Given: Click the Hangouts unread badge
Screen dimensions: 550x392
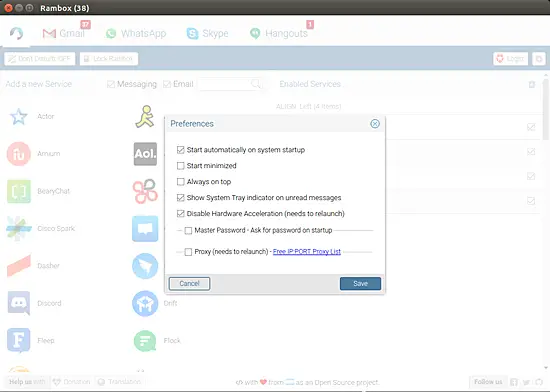Looking at the screenshot, I should coord(310,25).
